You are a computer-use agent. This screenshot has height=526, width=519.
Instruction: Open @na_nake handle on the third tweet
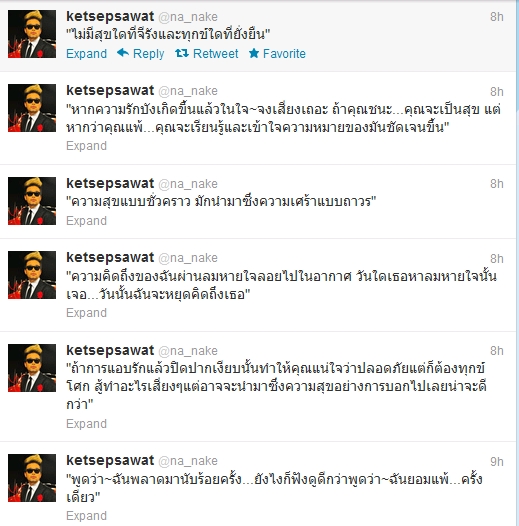[188, 184]
